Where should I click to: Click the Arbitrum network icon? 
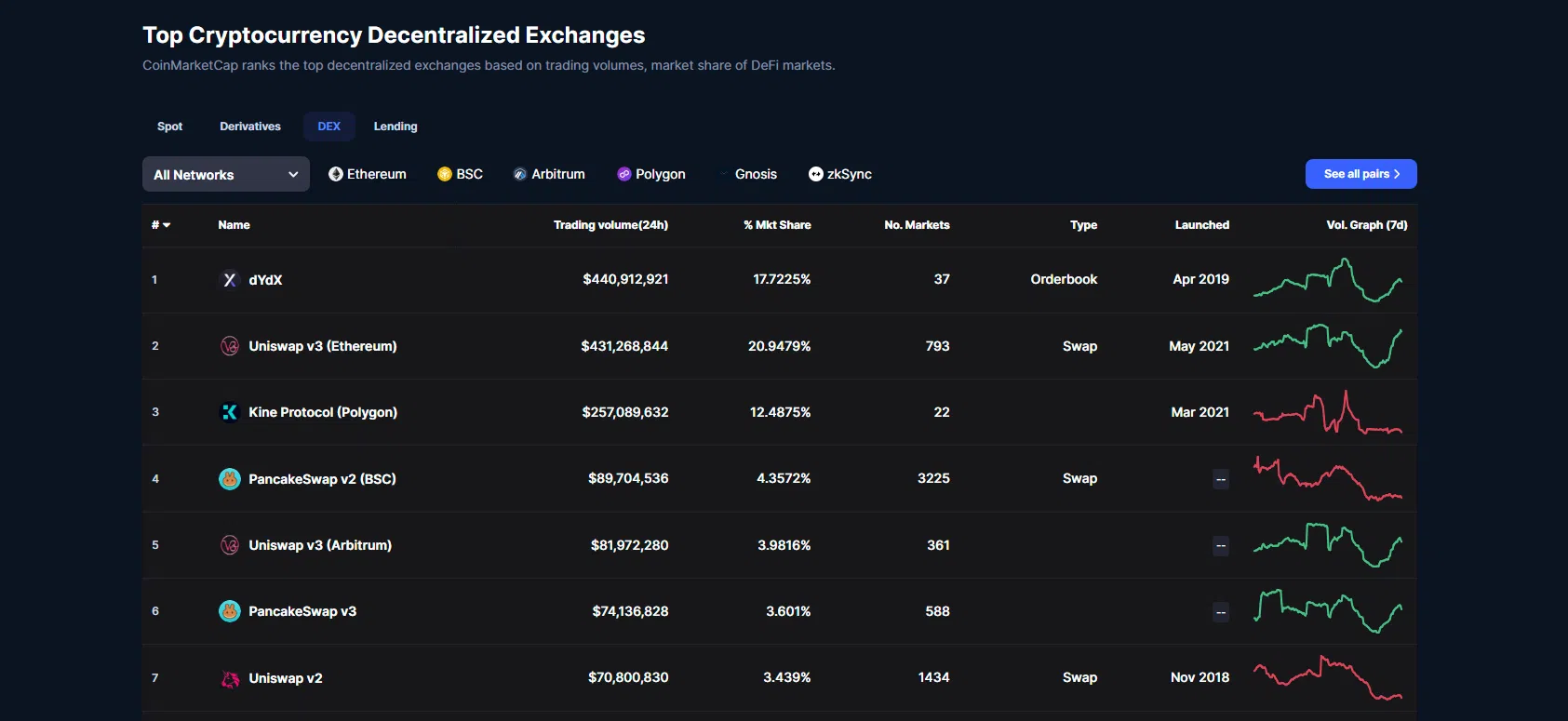point(520,174)
